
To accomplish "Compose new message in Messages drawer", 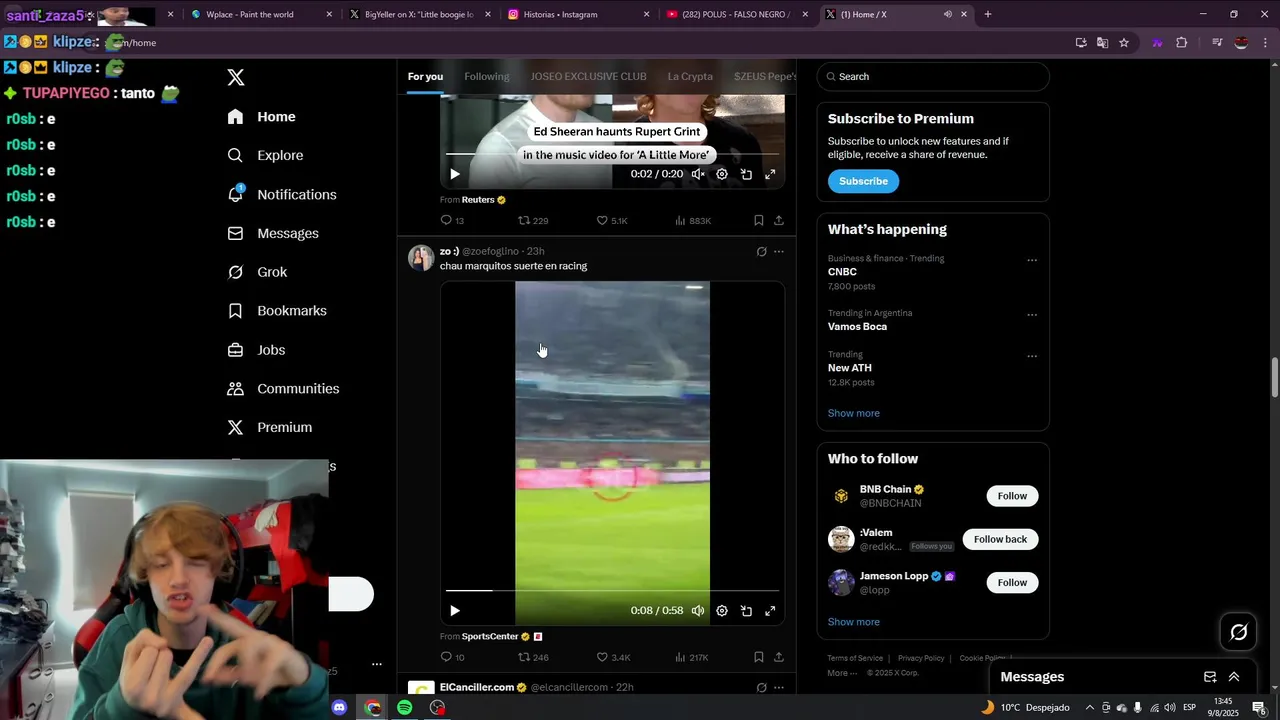I will [1210, 677].
